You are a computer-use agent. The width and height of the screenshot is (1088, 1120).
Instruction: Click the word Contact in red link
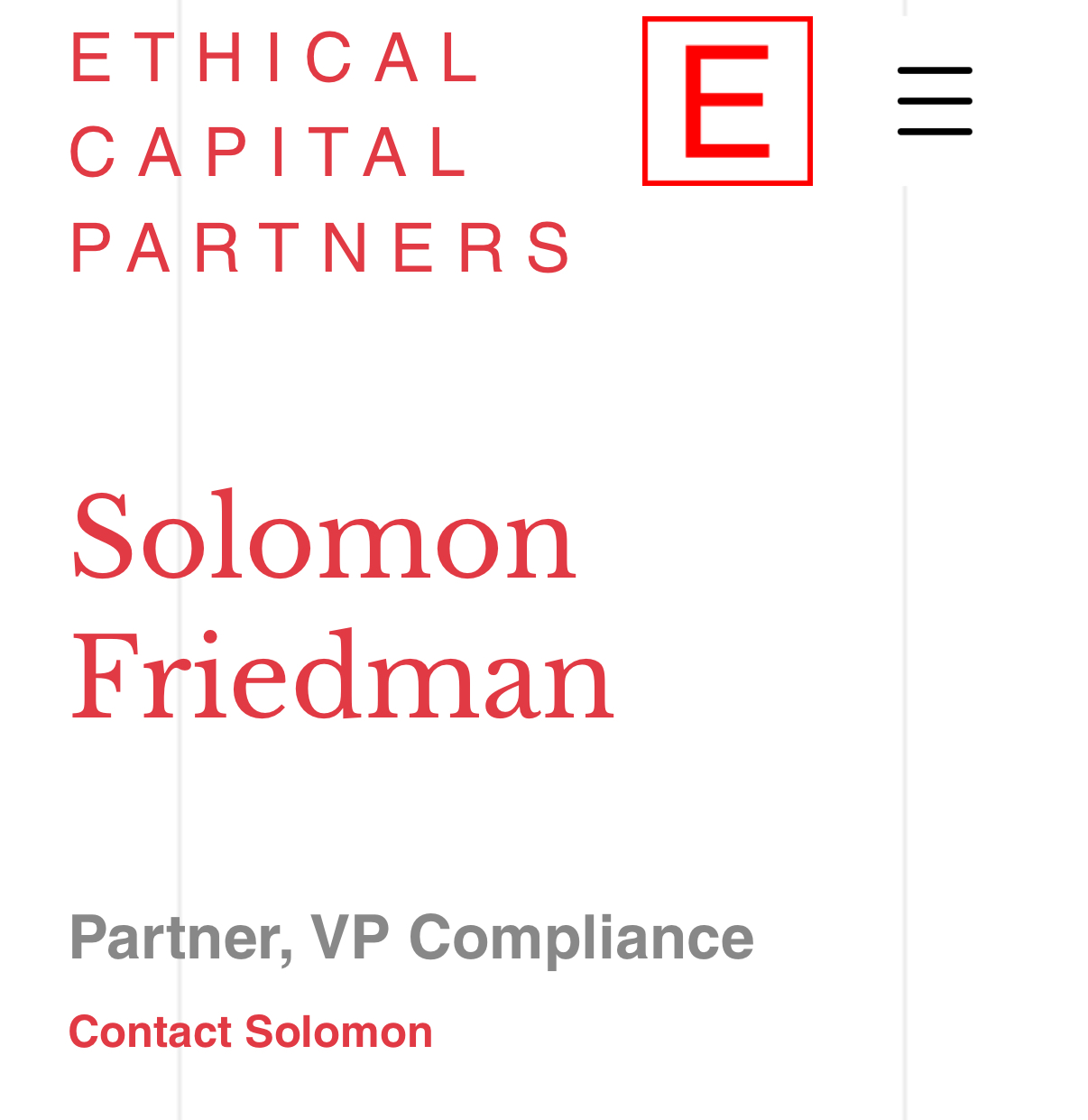[151, 1032]
